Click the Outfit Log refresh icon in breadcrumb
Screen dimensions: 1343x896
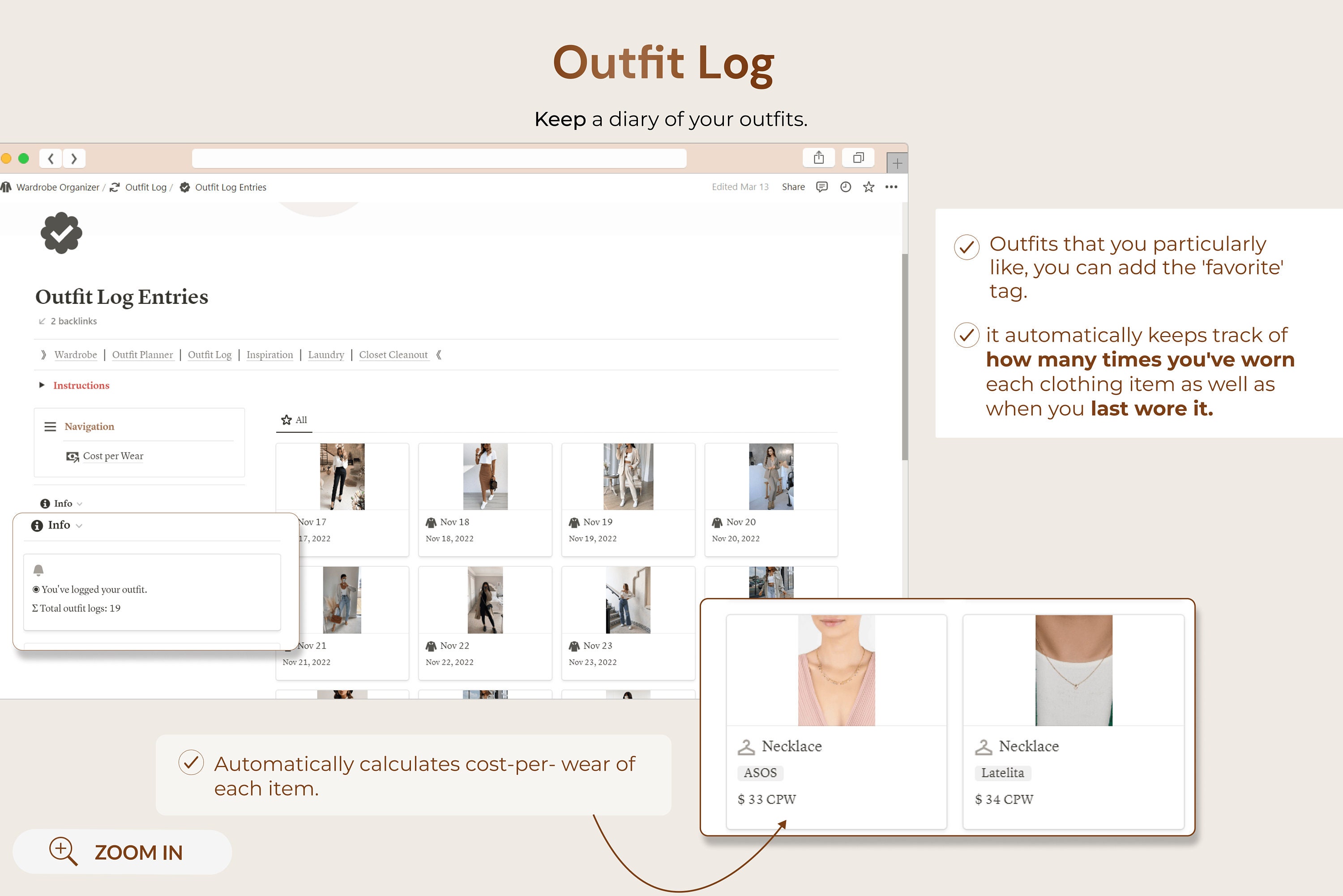coord(115,187)
